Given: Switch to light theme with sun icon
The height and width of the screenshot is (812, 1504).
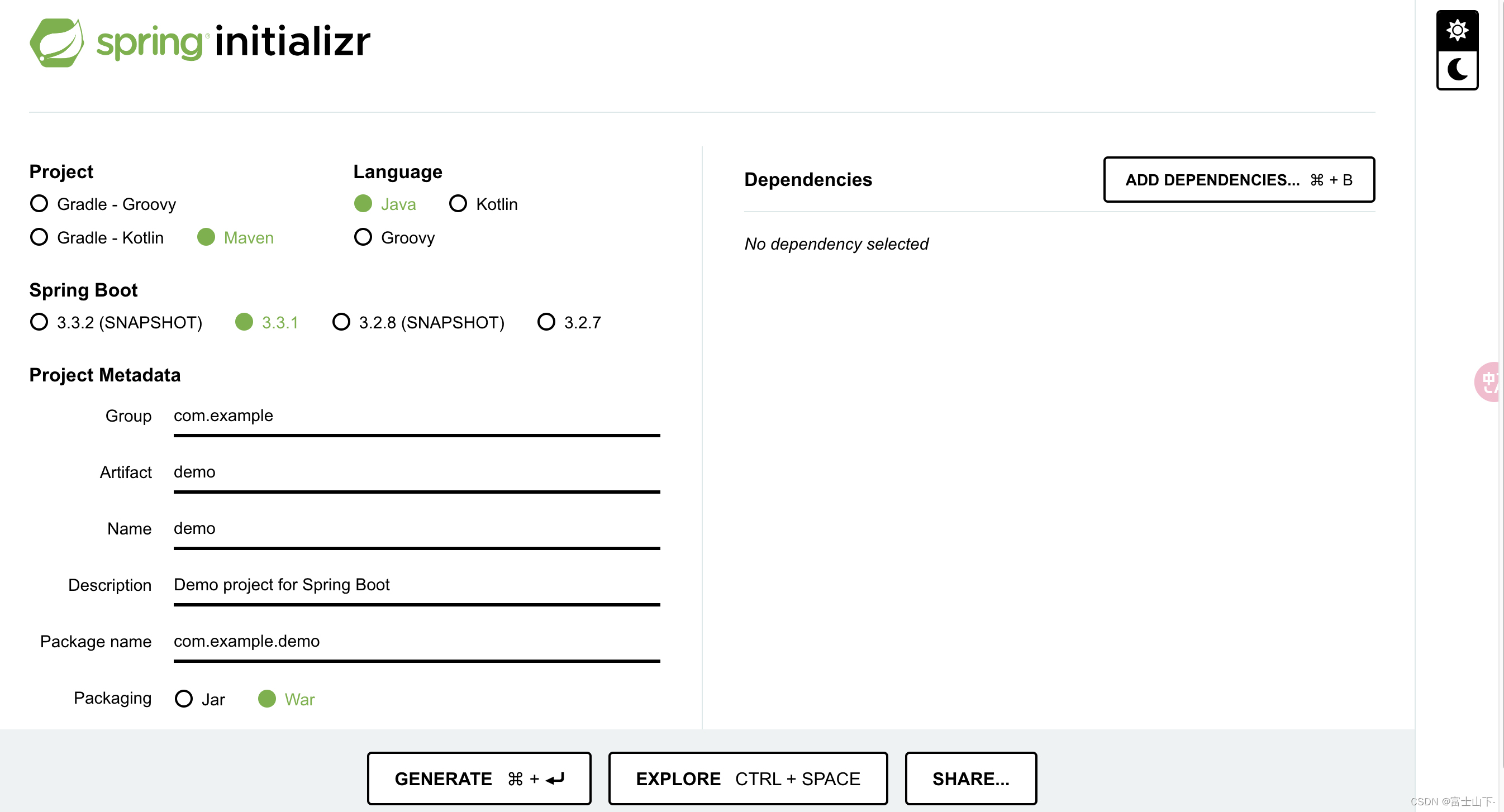Looking at the screenshot, I should click(1457, 29).
